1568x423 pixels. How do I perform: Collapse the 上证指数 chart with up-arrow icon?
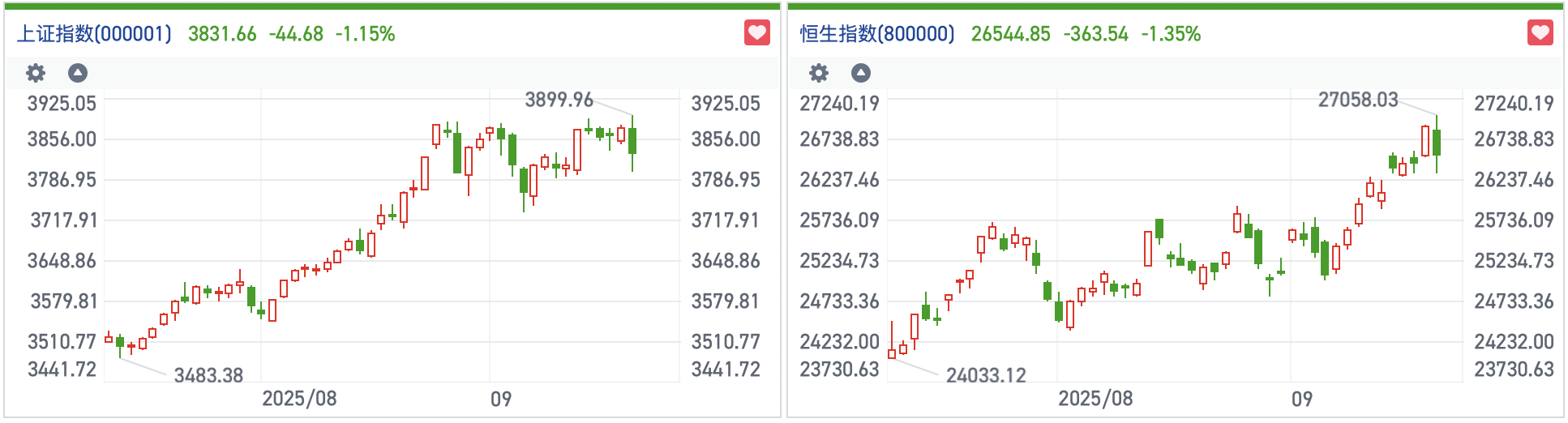[x=78, y=73]
